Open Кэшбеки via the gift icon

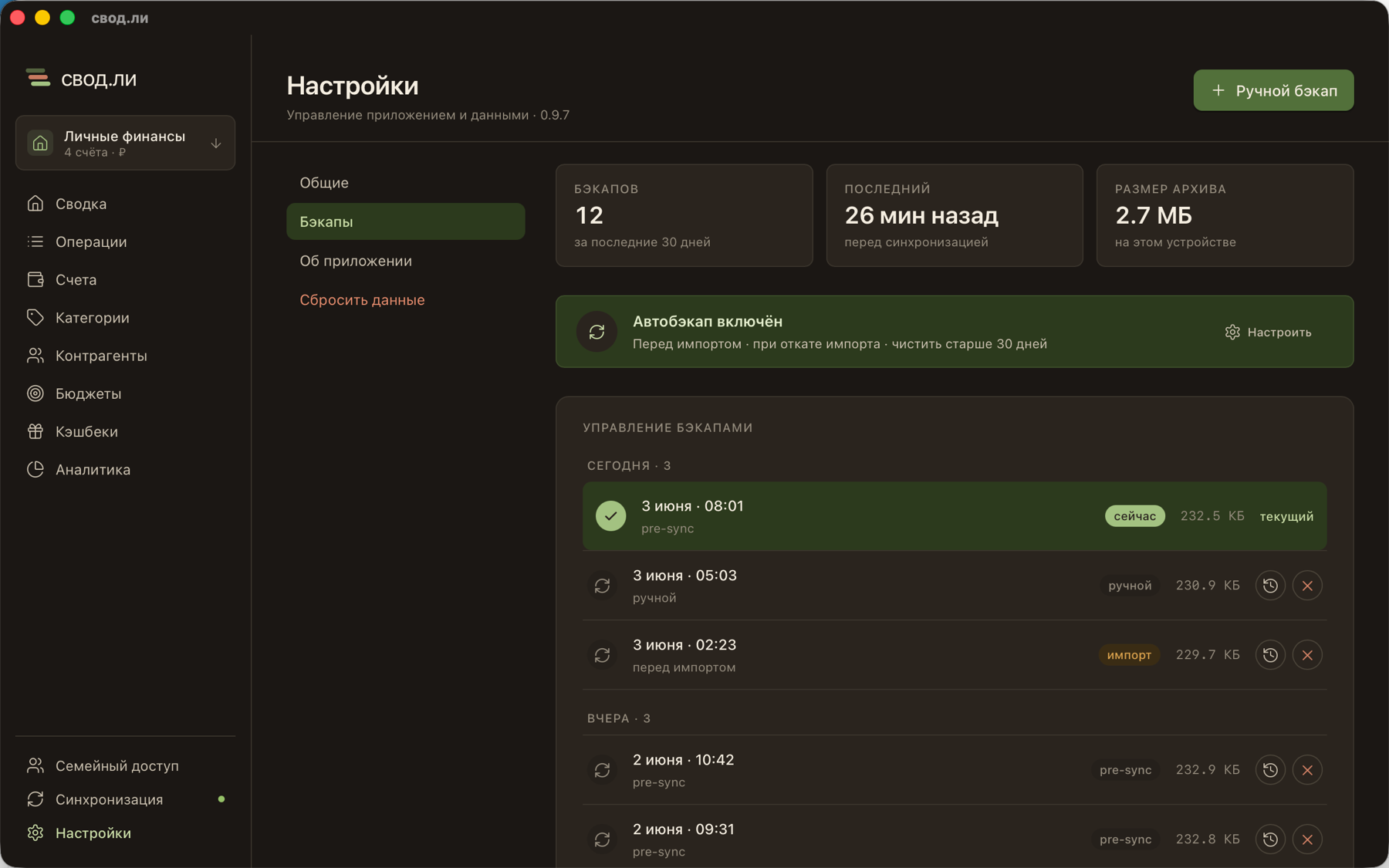tap(35, 431)
